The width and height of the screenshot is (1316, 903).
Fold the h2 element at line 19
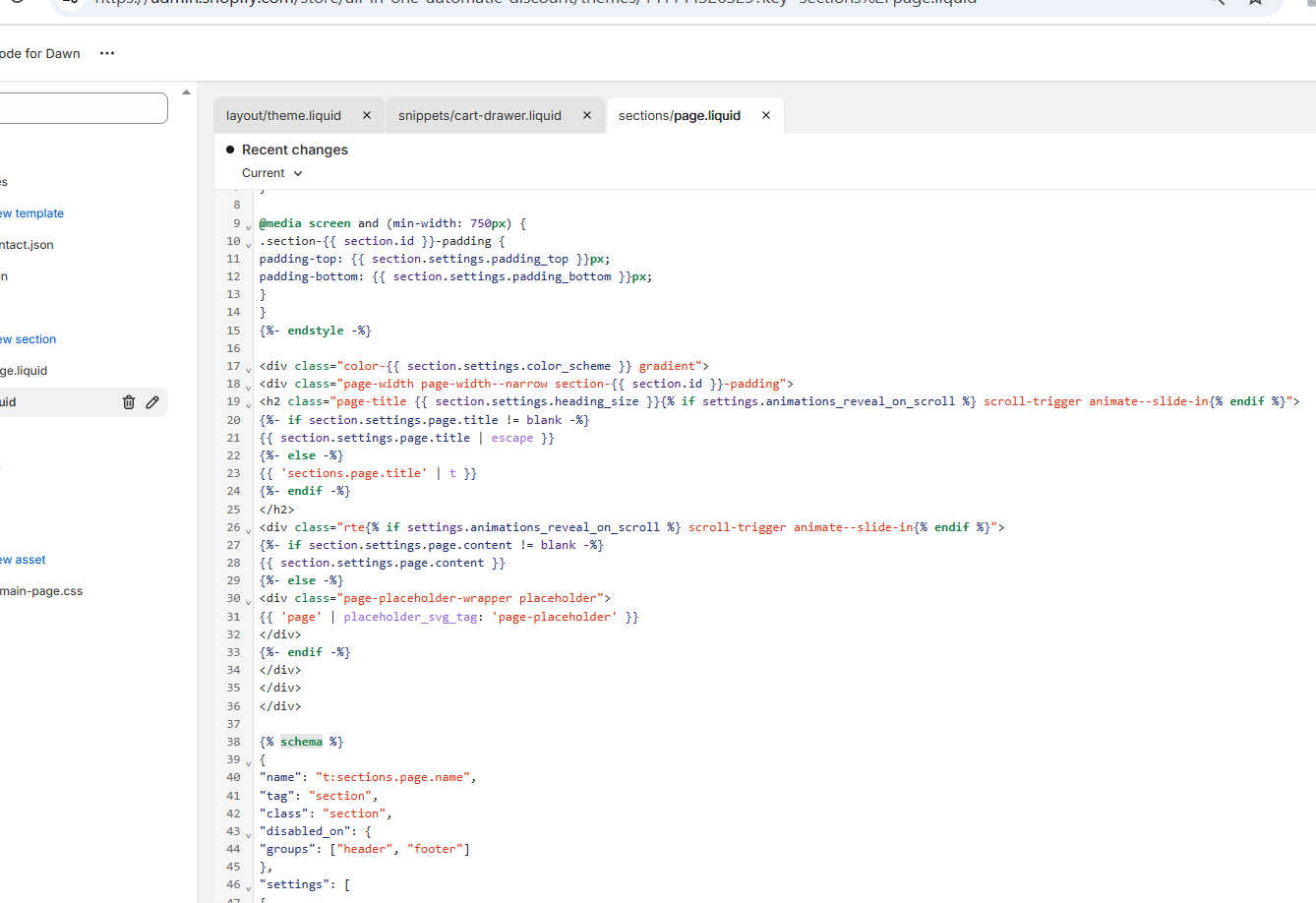point(248,404)
